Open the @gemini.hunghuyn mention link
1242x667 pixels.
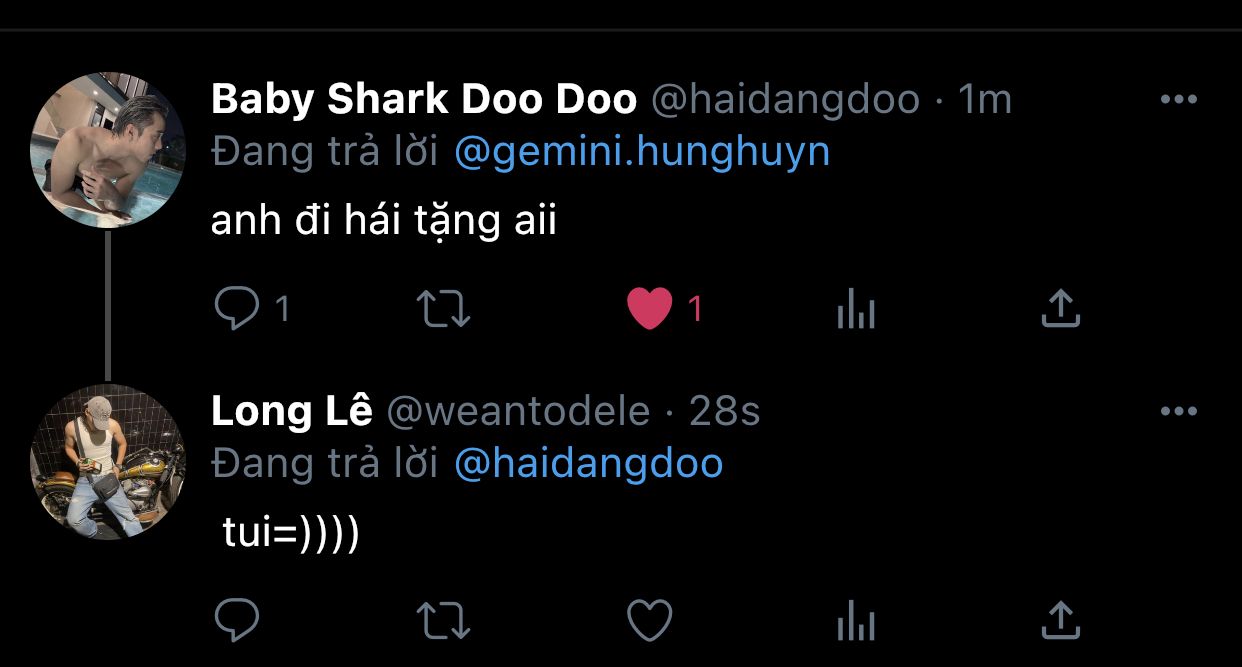point(642,153)
